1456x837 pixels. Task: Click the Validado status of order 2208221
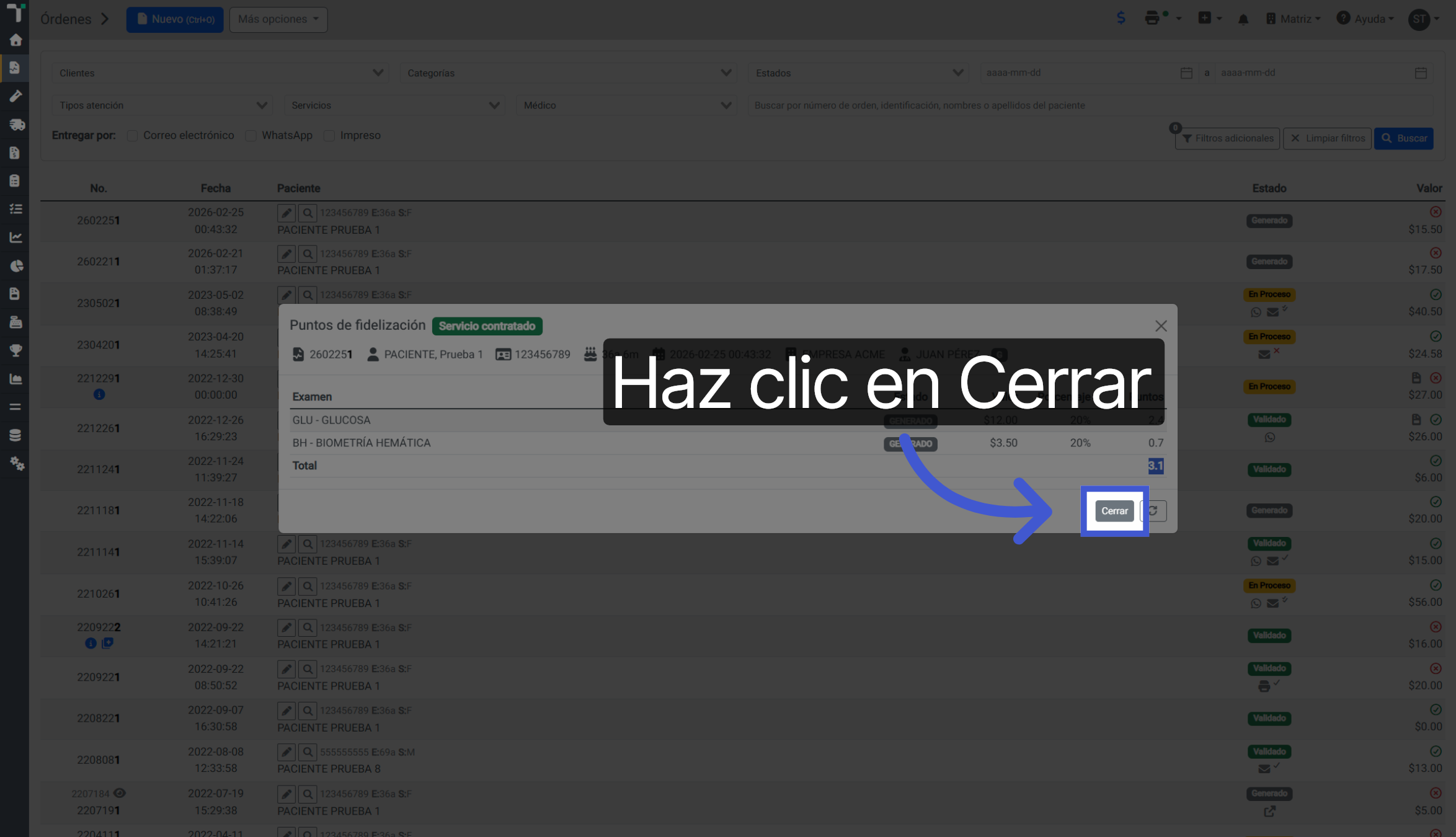pos(1269,719)
